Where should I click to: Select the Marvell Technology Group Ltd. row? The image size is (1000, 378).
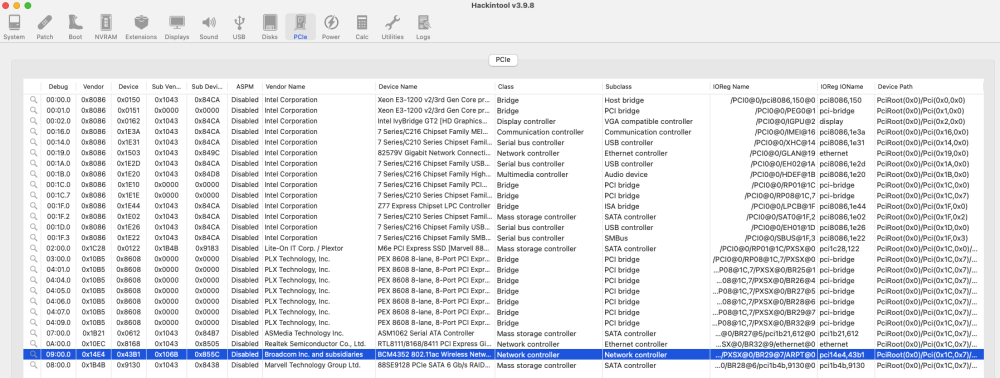coord(503,365)
